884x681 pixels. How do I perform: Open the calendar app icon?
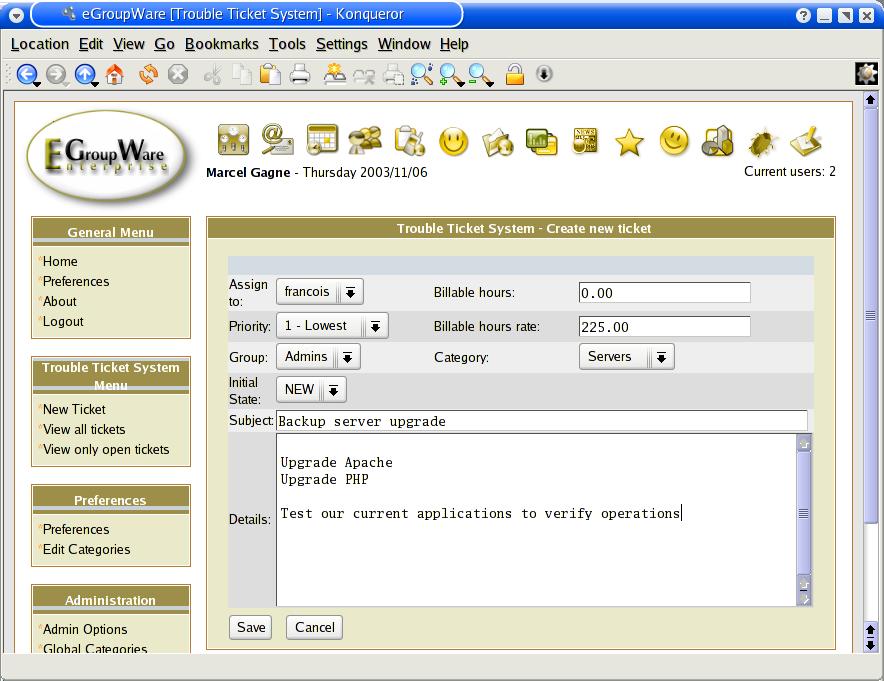point(322,140)
